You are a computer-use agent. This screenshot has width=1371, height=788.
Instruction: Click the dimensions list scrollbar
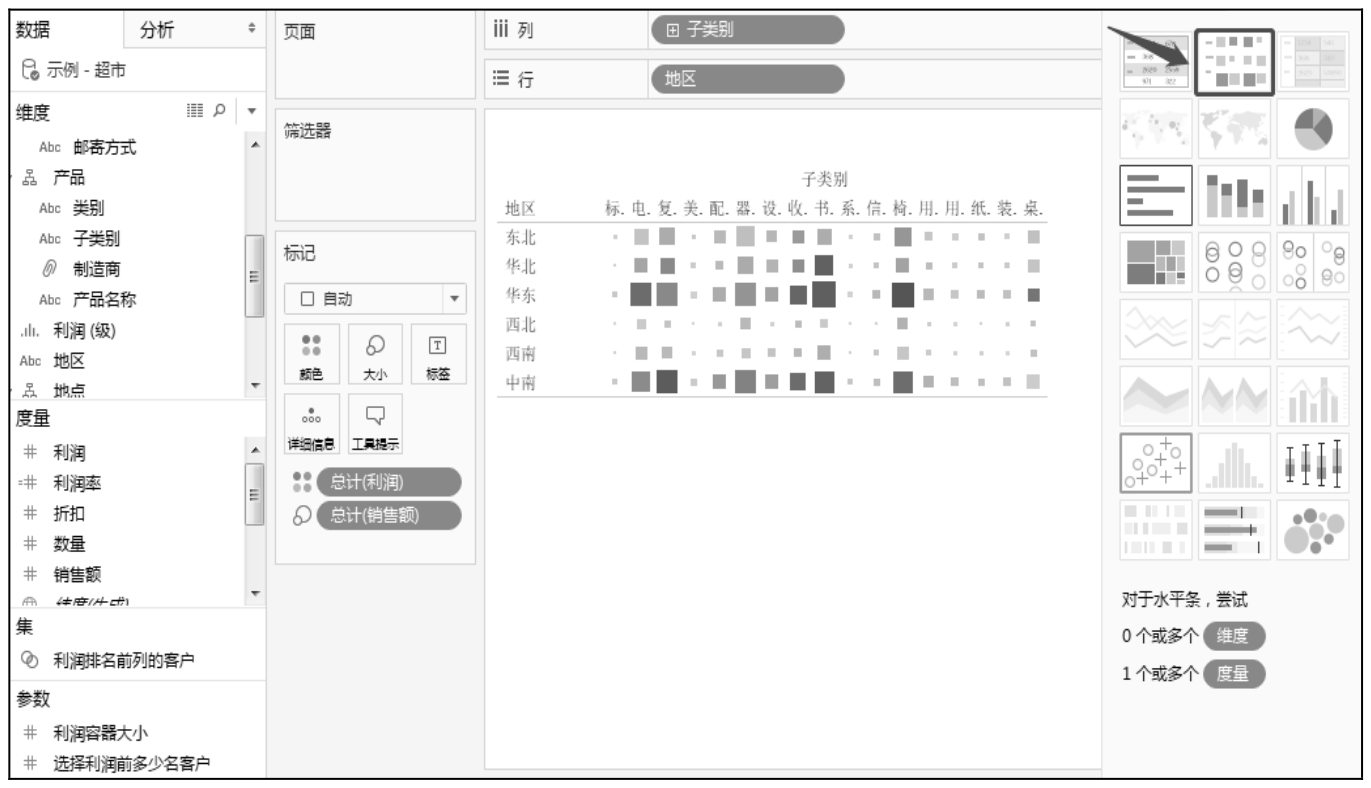click(252, 260)
